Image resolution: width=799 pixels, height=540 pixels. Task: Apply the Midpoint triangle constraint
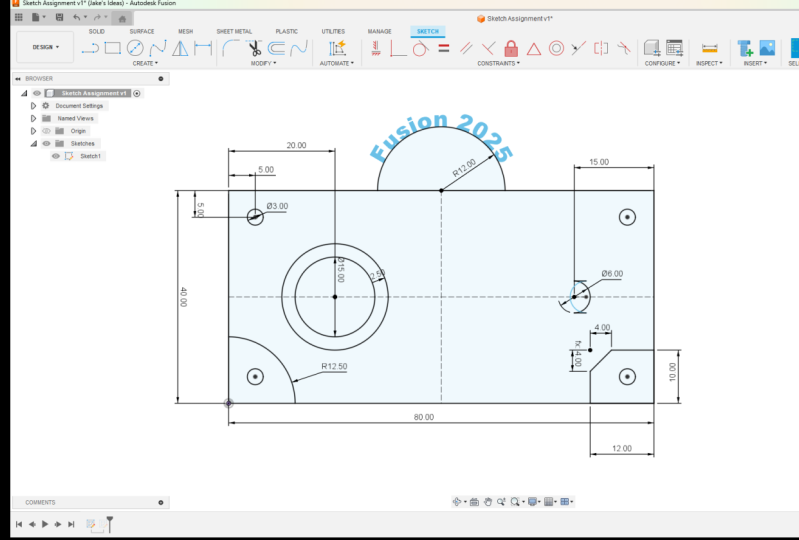point(534,49)
